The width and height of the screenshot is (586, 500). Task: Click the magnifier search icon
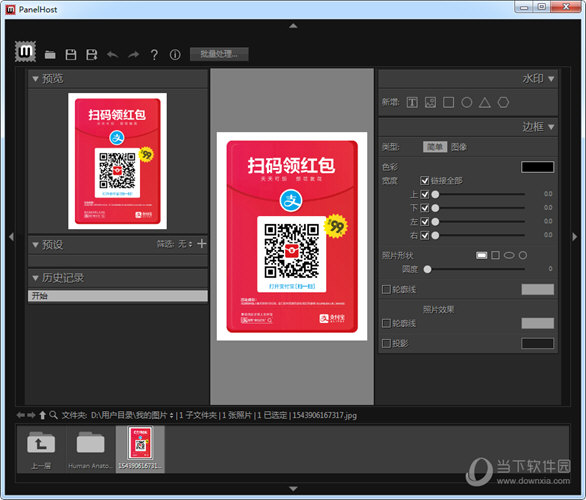[x=53, y=415]
